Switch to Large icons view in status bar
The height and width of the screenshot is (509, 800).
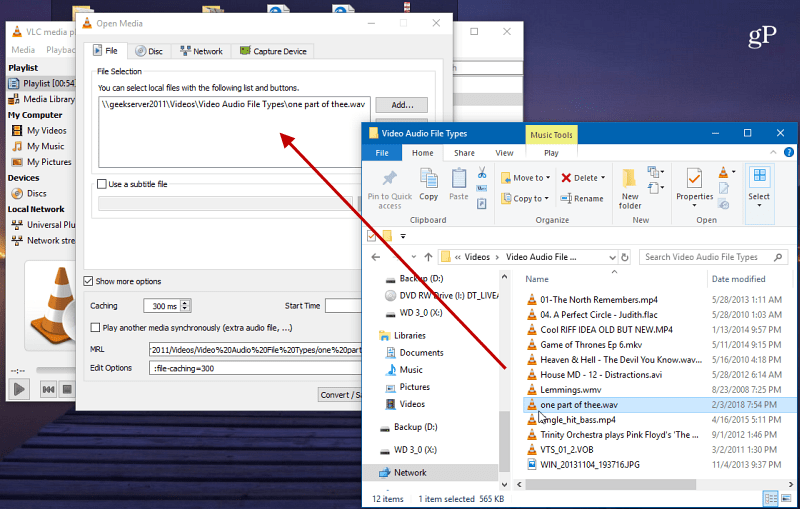coord(786,498)
